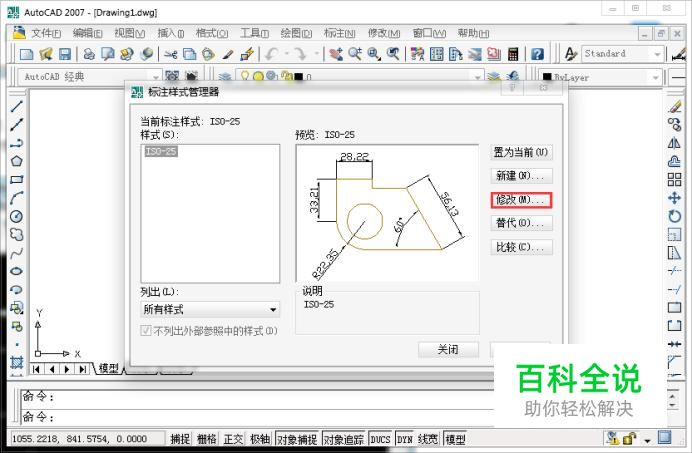Click the Open file icon

(x=46, y=54)
